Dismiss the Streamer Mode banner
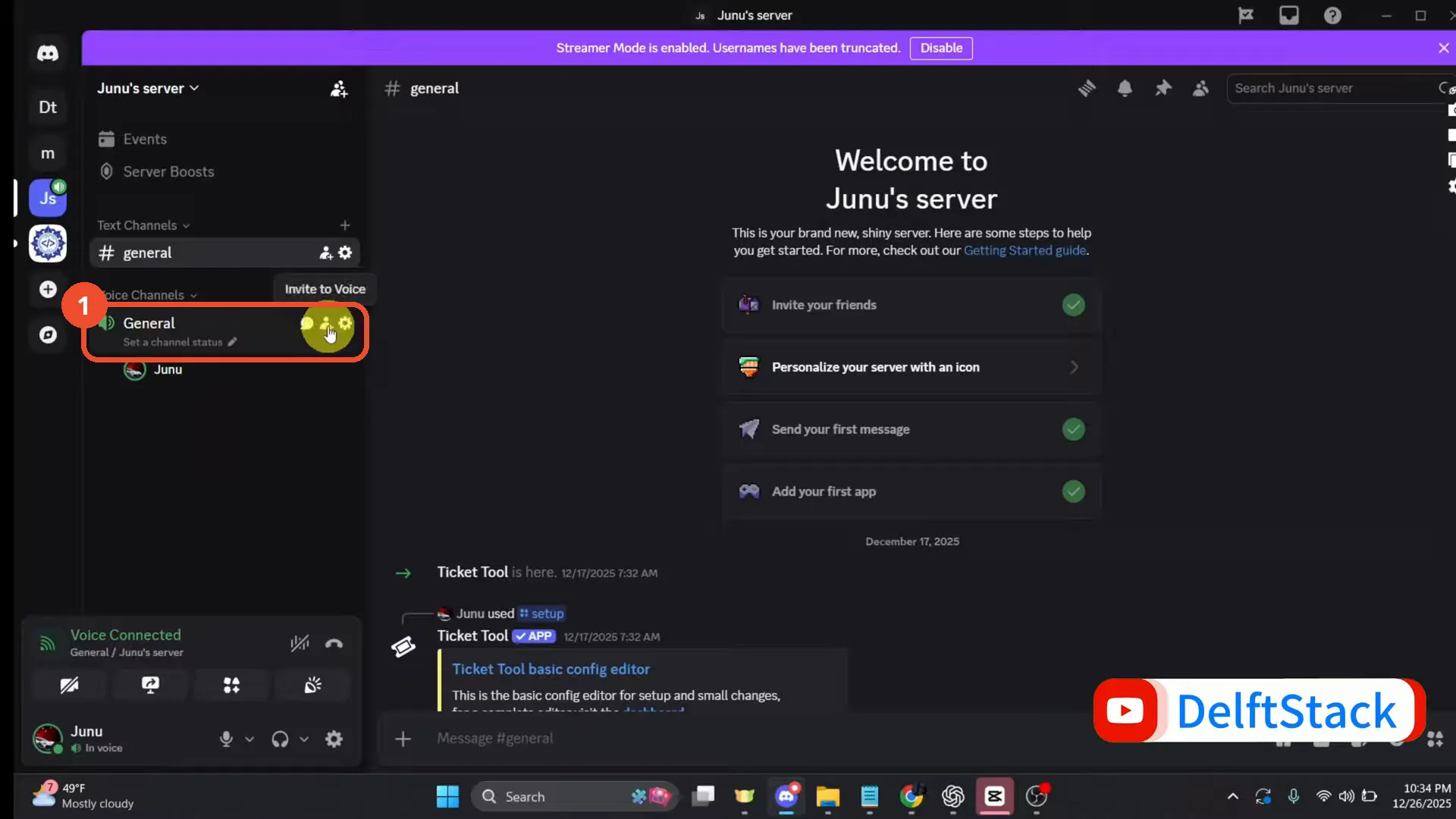The height and width of the screenshot is (819, 1456). [1443, 48]
